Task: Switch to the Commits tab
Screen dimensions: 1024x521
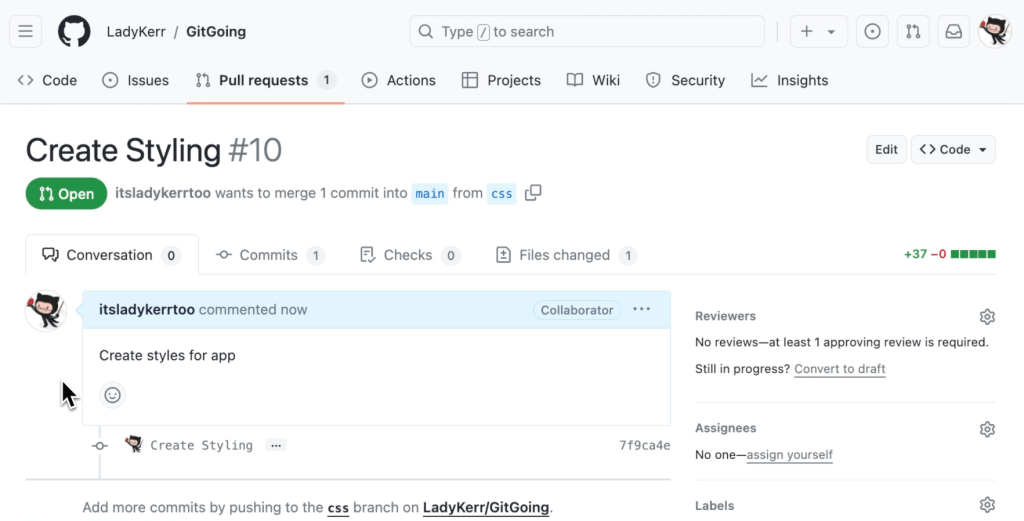Action: (269, 255)
